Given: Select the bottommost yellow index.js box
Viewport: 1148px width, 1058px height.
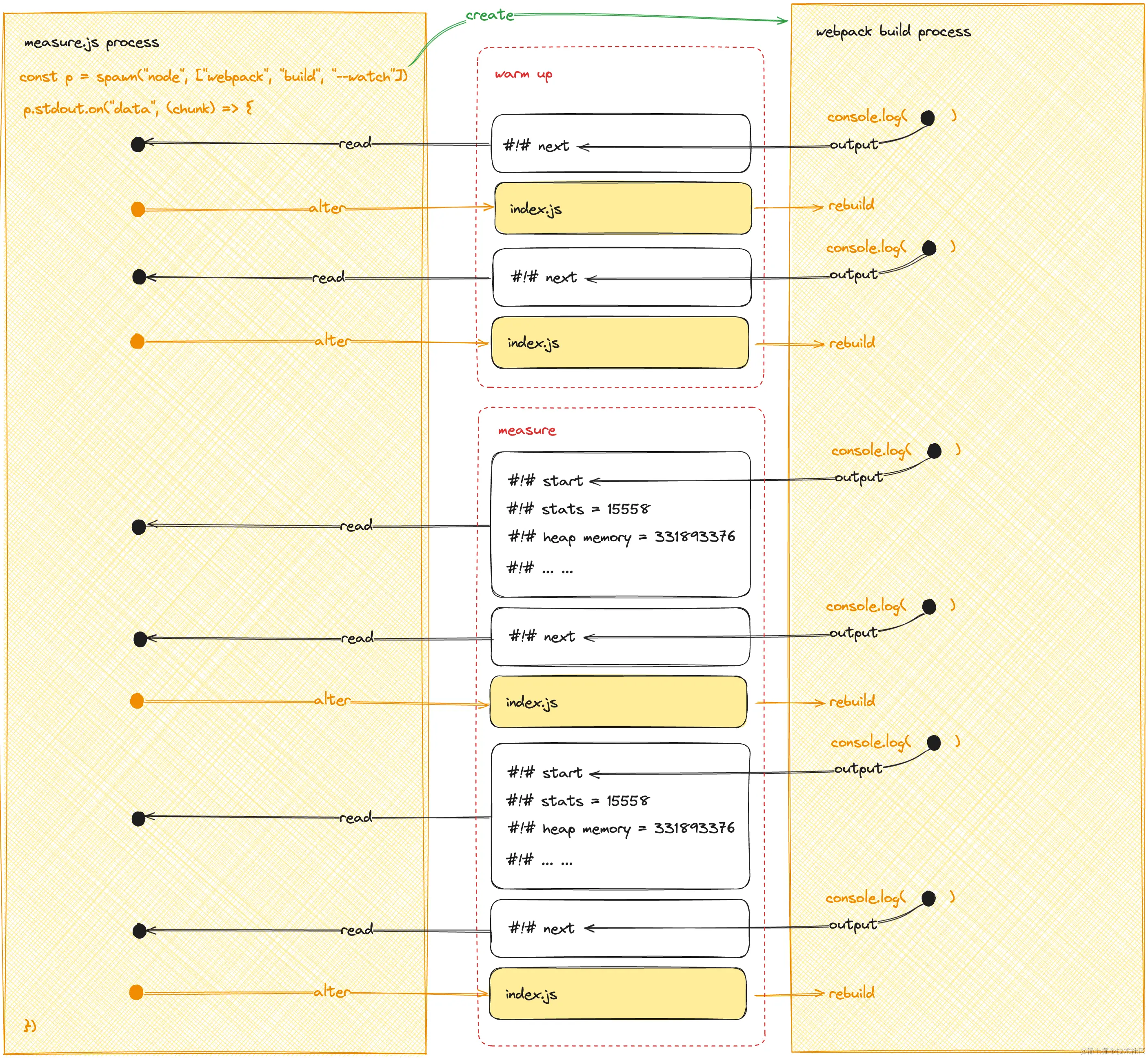Looking at the screenshot, I should coord(617,994).
